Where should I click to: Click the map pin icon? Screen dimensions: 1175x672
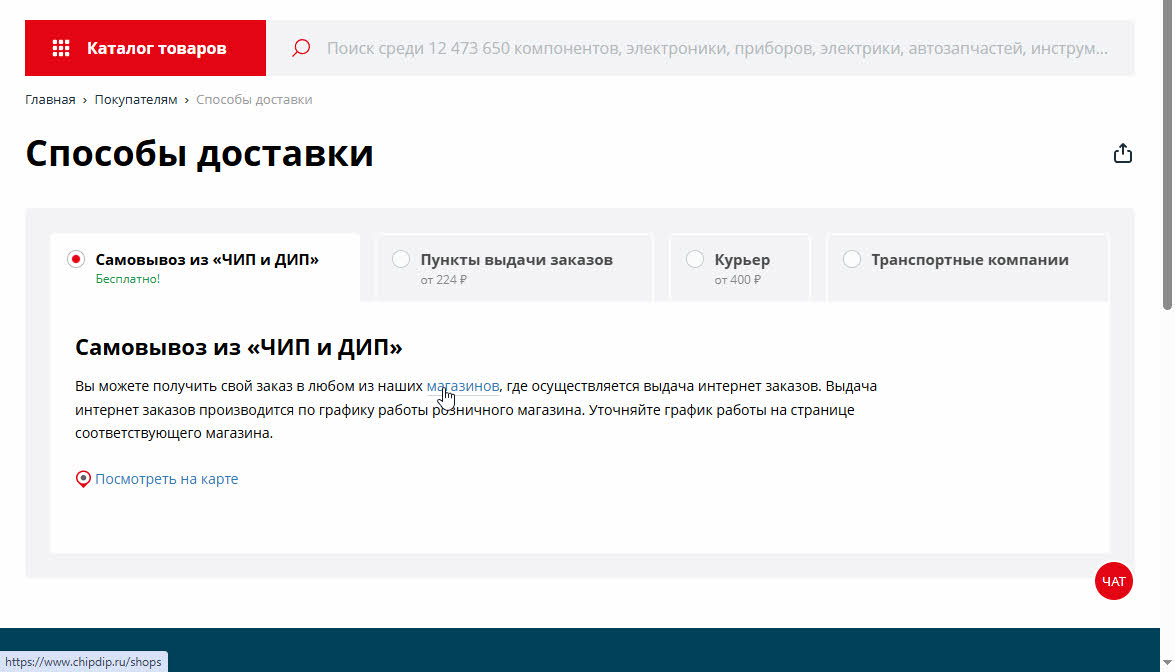(83, 479)
